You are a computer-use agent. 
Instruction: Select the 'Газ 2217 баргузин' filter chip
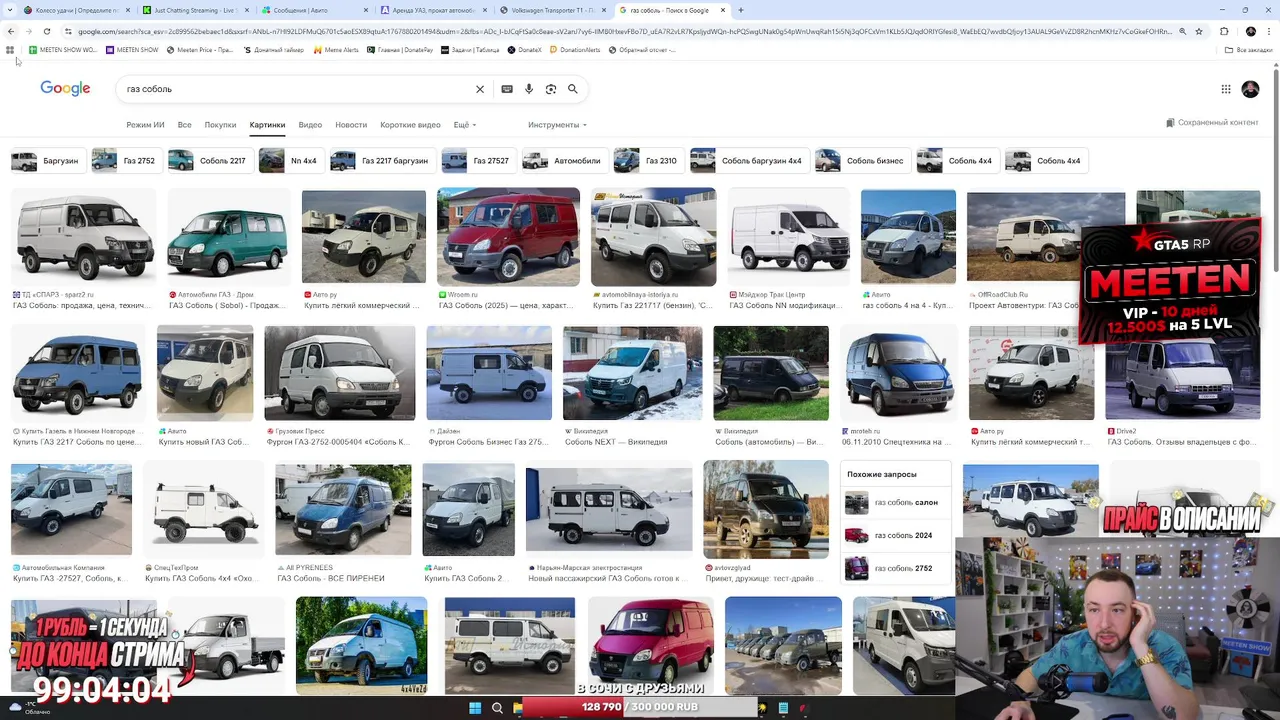click(381, 160)
